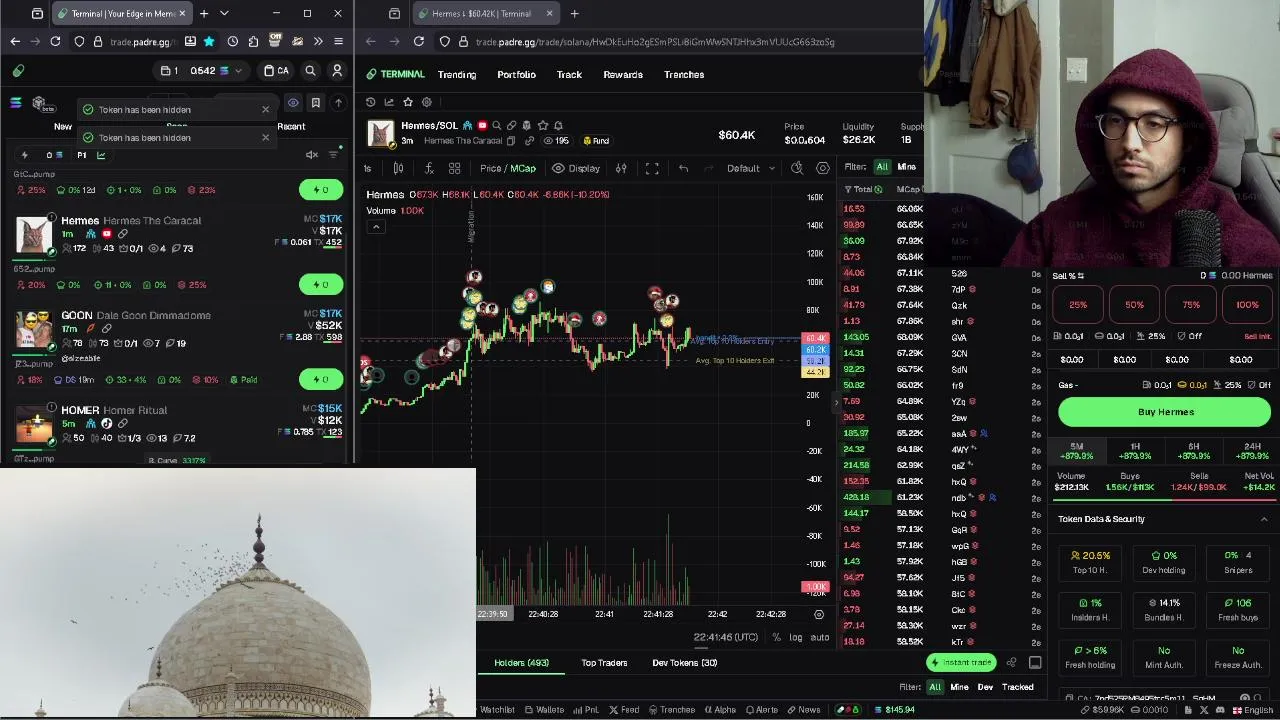Toggle the chart Display option
The height and width of the screenshot is (720, 1280).
576,168
